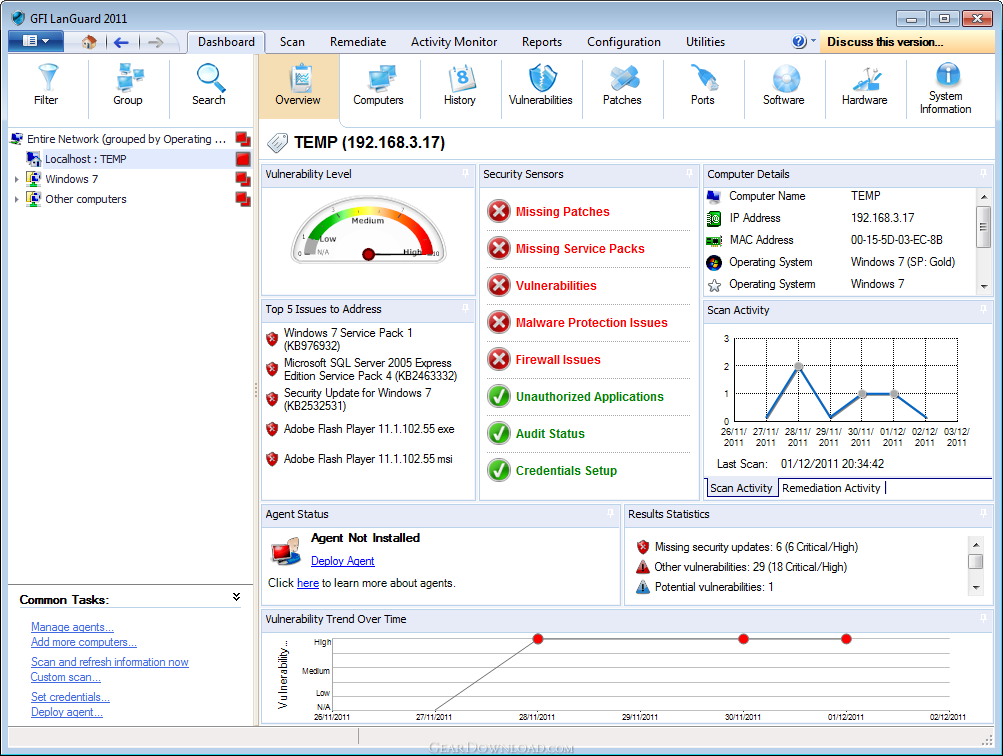Open the Custom scan link
Viewport: 1003px width, 756px height.
click(x=66, y=677)
